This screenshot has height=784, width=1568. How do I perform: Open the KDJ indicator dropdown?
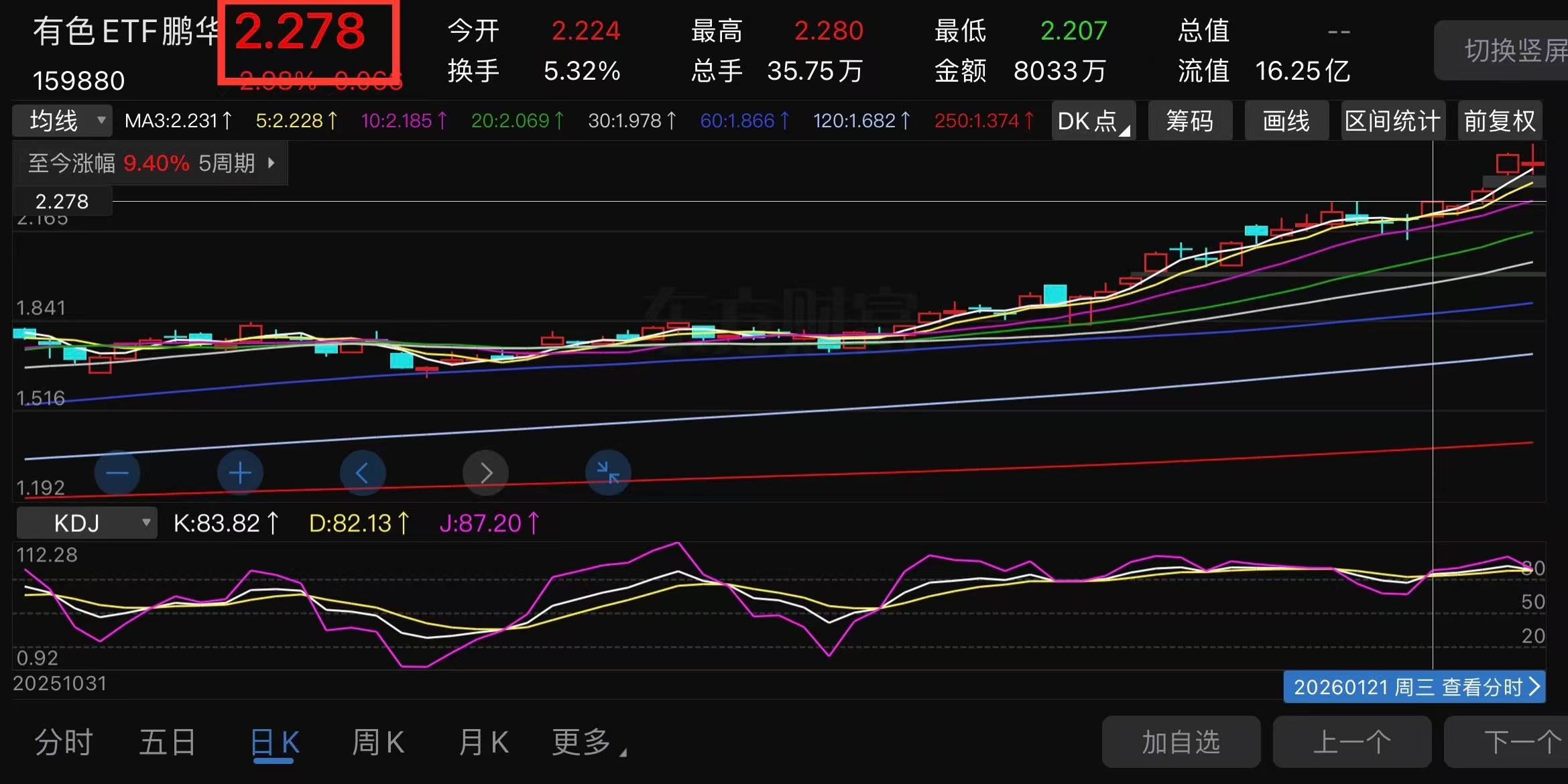click(x=87, y=523)
